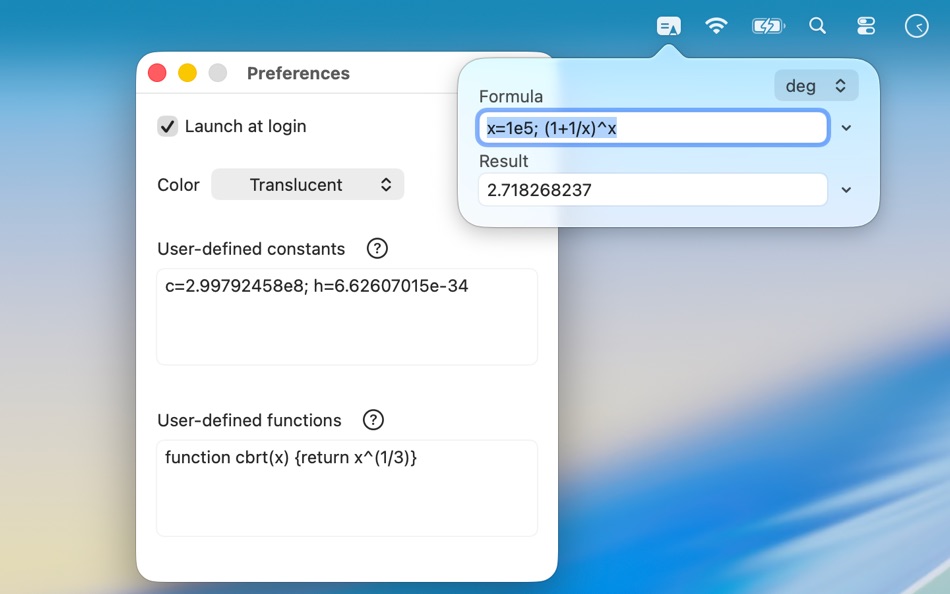The image size is (950, 594).
Task: Expand the Formula history chevron
Action: (846, 128)
